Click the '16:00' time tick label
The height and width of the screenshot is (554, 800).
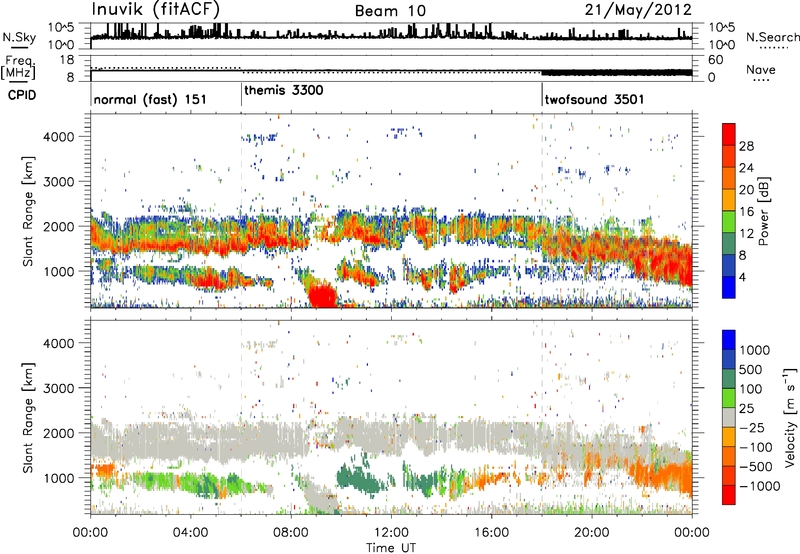coord(491,533)
